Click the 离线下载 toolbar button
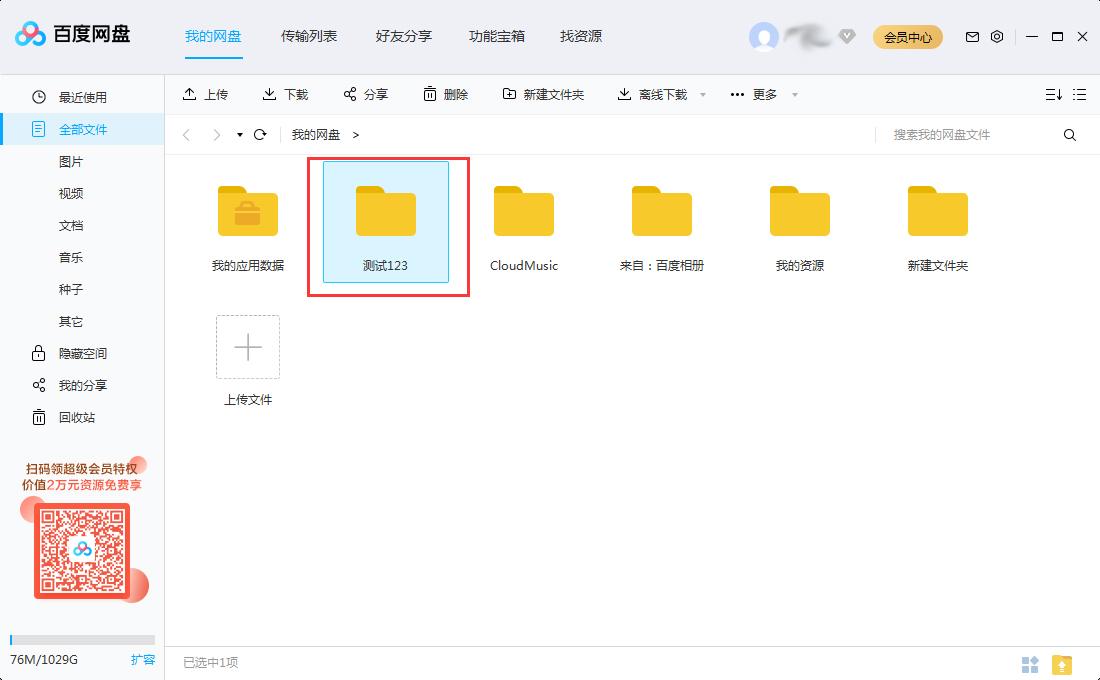 tap(652, 94)
